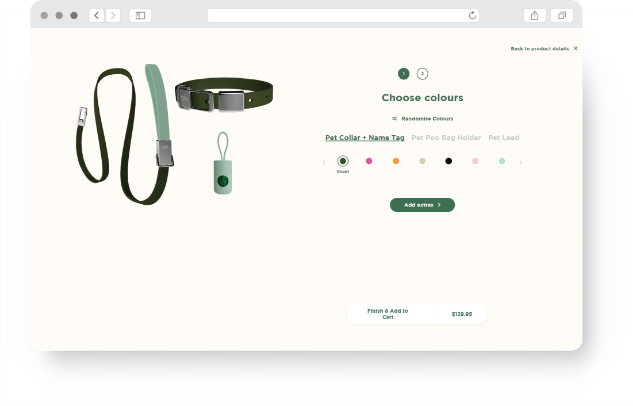Click the Randomise Colours shuffle icon
The height and width of the screenshot is (406, 633).
394,119
